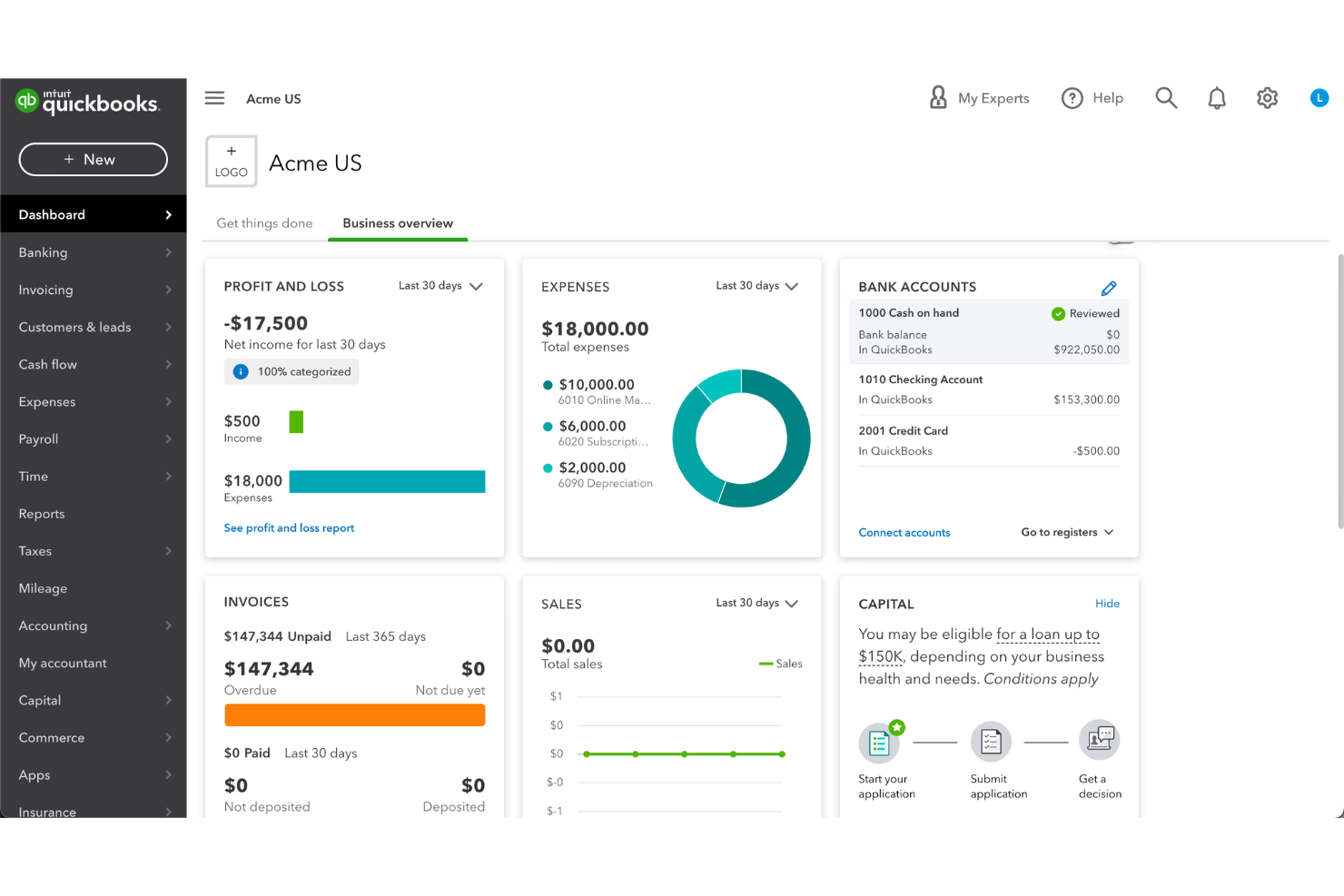Click Get a decision icon in Capital

pyautogui.click(x=1099, y=740)
